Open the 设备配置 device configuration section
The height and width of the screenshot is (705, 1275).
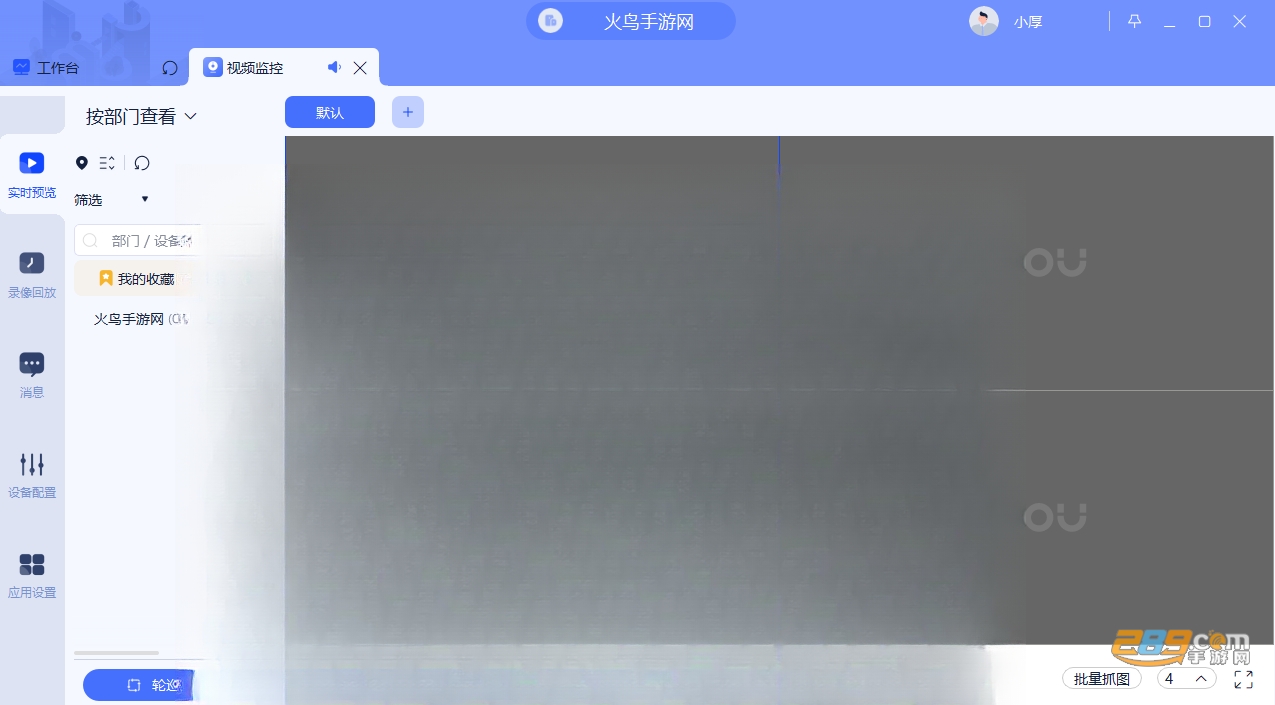pyautogui.click(x=32, y=475)
